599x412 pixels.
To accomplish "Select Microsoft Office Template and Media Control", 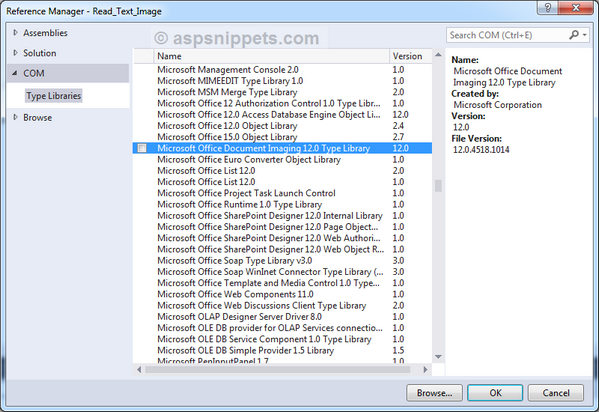I will click(282, 283).
